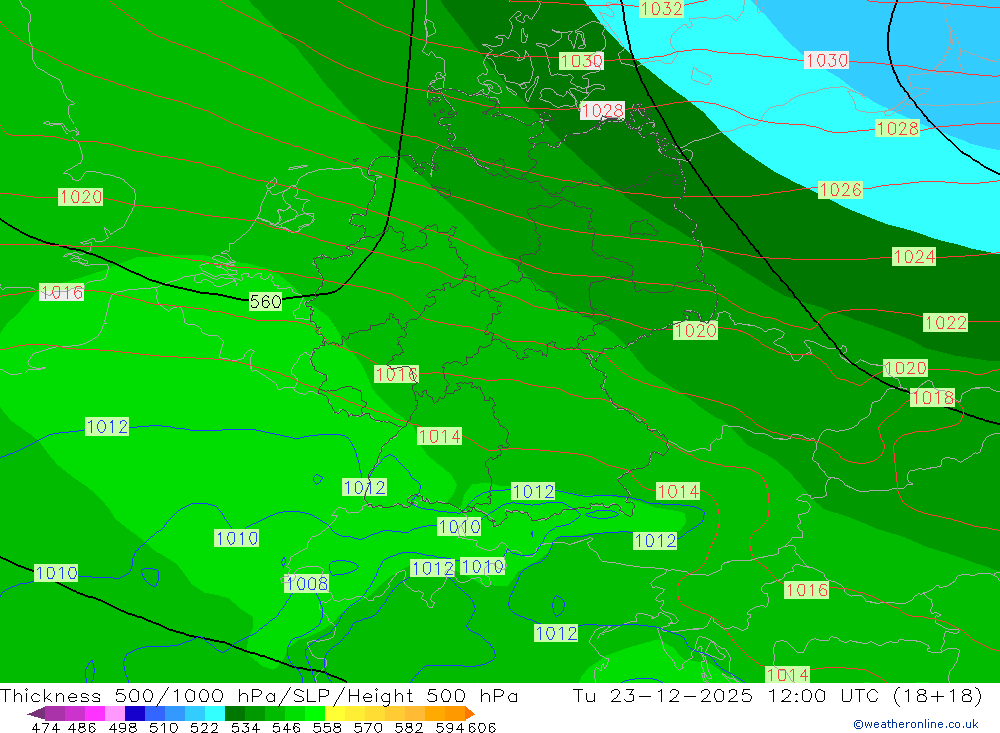Select the 594 legend value
1000x733 pixels.
click(x=450, y=727)
